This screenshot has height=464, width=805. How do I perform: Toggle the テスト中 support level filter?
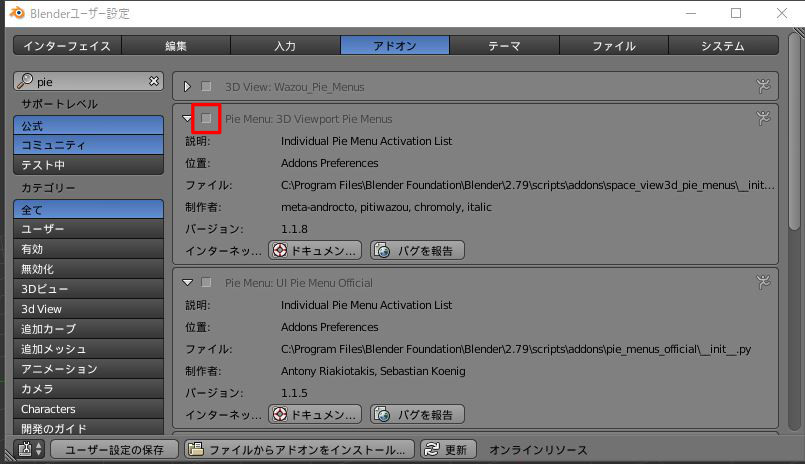pos(88,165)
